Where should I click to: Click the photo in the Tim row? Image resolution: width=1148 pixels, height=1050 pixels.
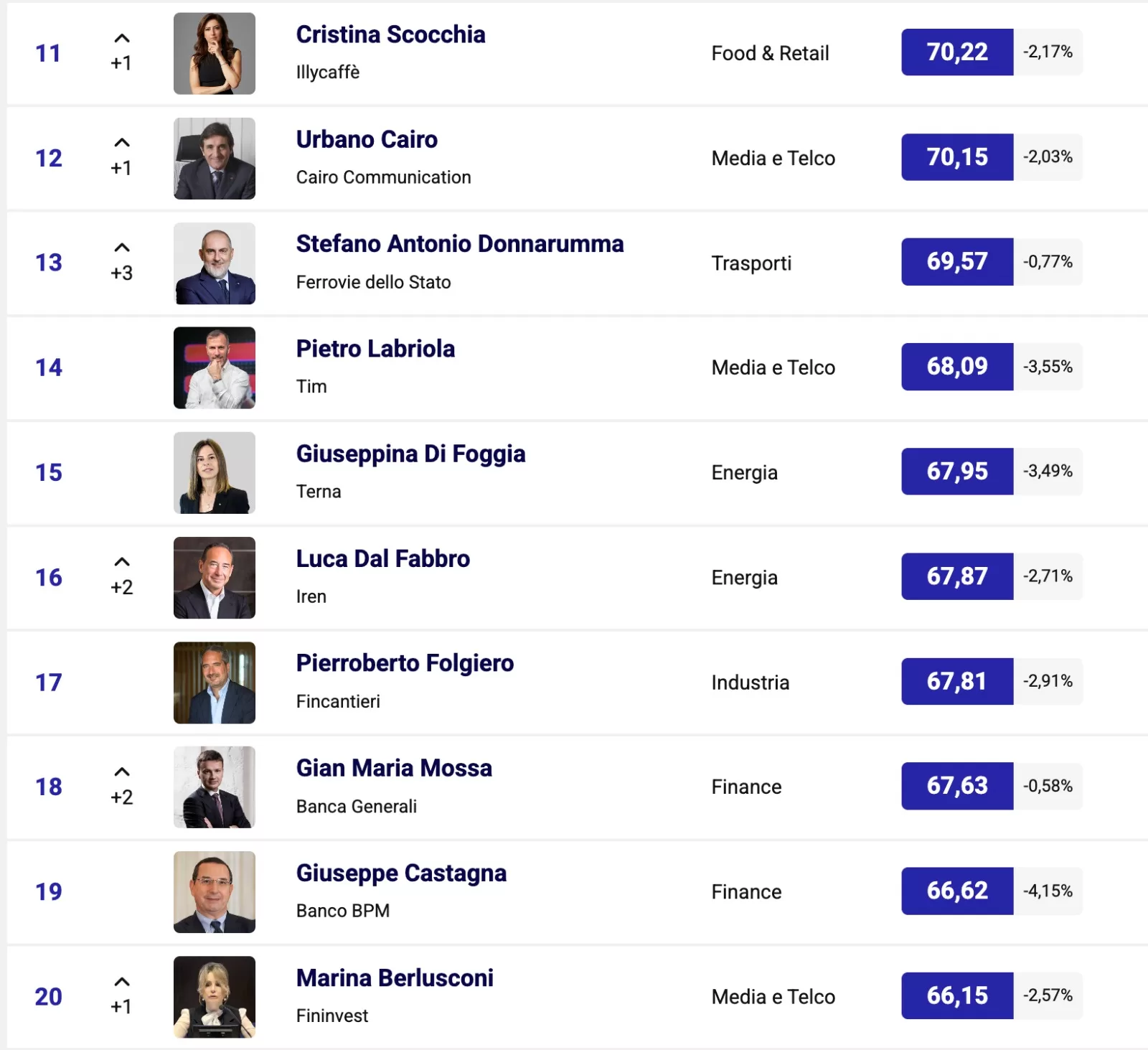pos(215,368)
